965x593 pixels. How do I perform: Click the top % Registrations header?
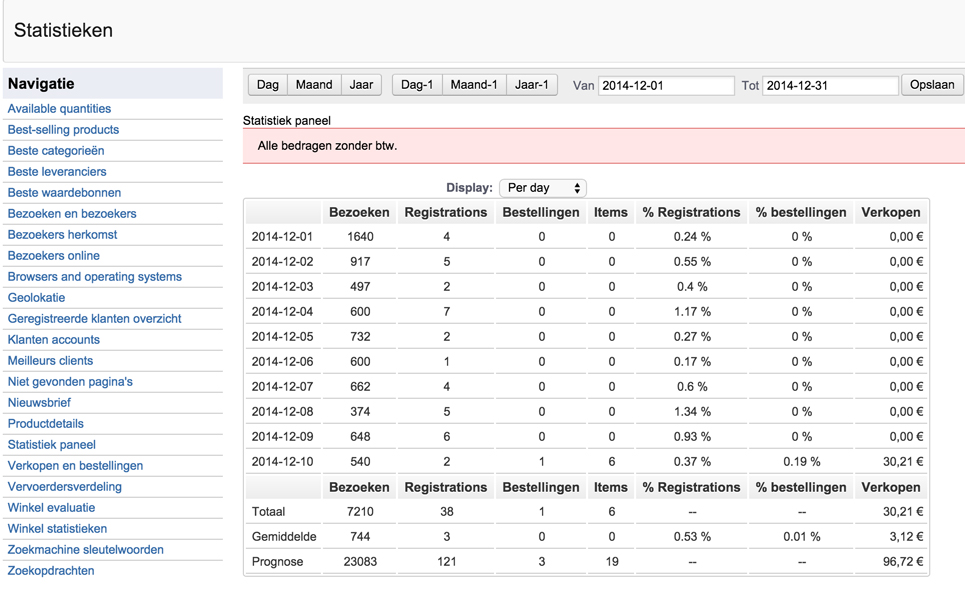coord(692,212)
